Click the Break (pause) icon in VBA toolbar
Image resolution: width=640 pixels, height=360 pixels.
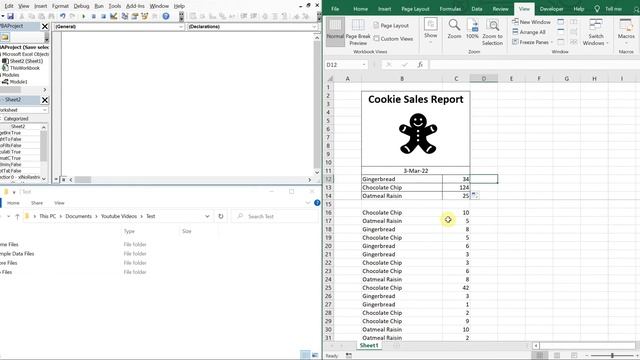point(93,16)
